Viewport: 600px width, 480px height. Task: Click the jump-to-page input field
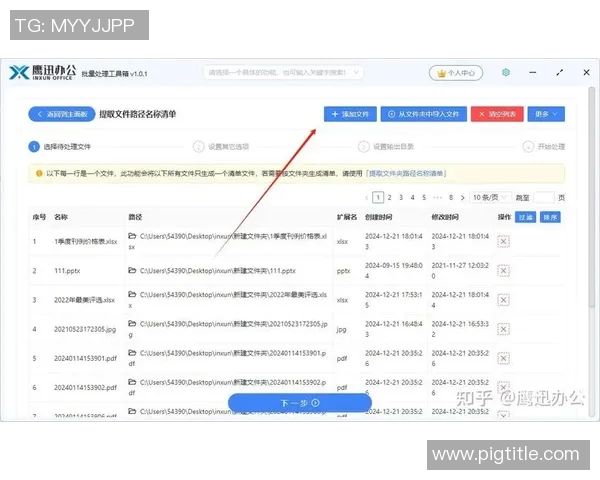click(x=544, y=198)
